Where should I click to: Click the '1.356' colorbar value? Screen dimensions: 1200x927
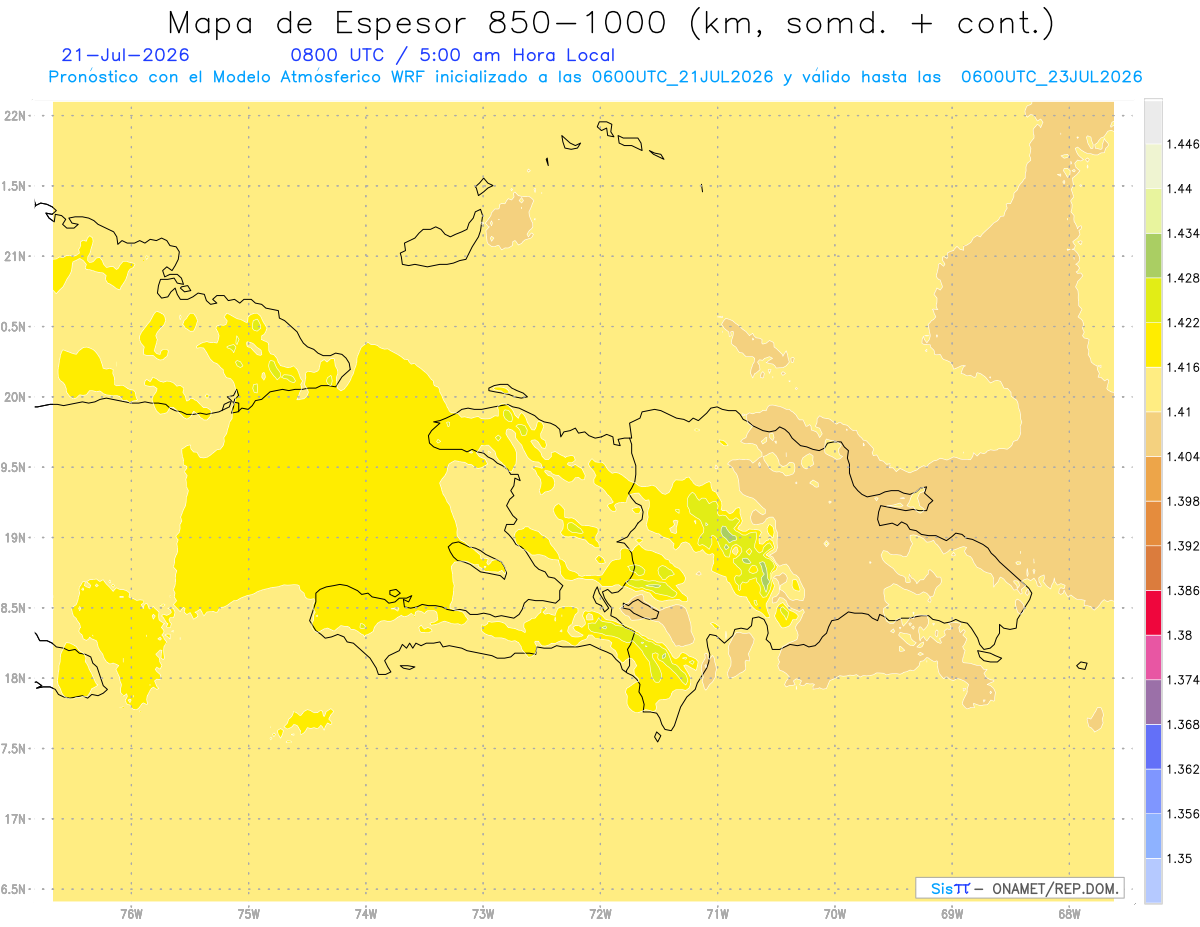(x=1182, y=814)
